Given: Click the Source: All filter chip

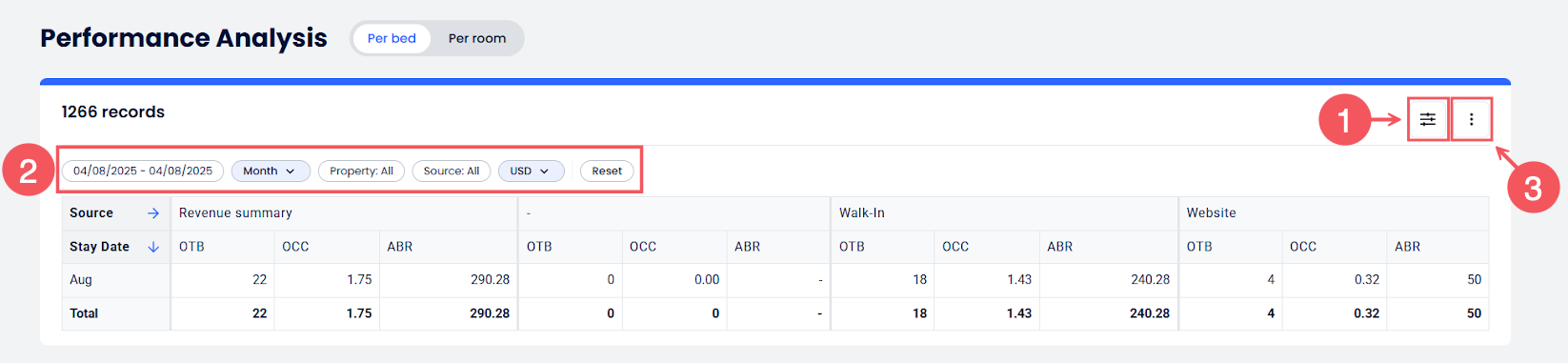Looking at the screenshot, I should (x=452, y=171).
